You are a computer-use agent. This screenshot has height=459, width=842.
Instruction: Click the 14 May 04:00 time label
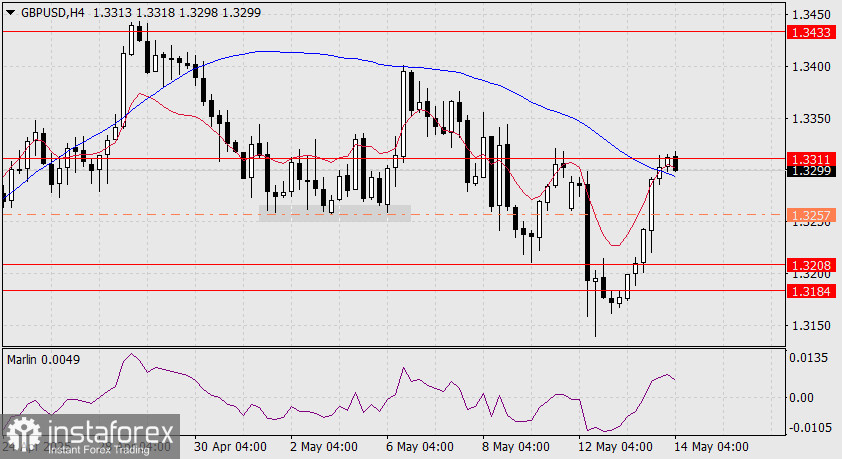[x=711, y=447]
